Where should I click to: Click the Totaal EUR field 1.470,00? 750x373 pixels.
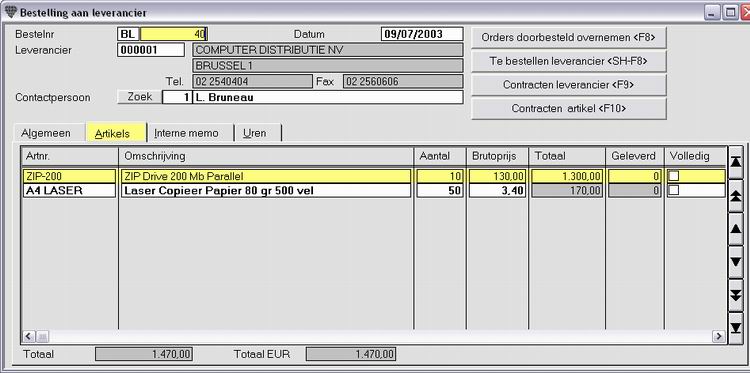tap(351, 354)
